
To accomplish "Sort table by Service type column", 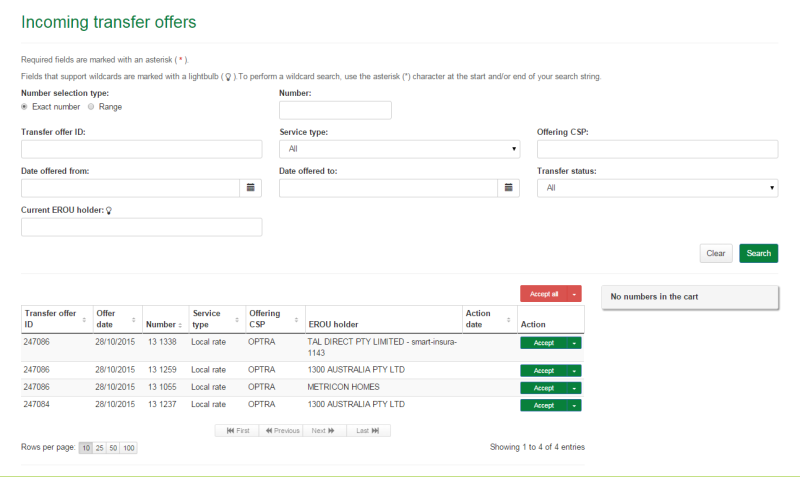I will tap(237, 320).
